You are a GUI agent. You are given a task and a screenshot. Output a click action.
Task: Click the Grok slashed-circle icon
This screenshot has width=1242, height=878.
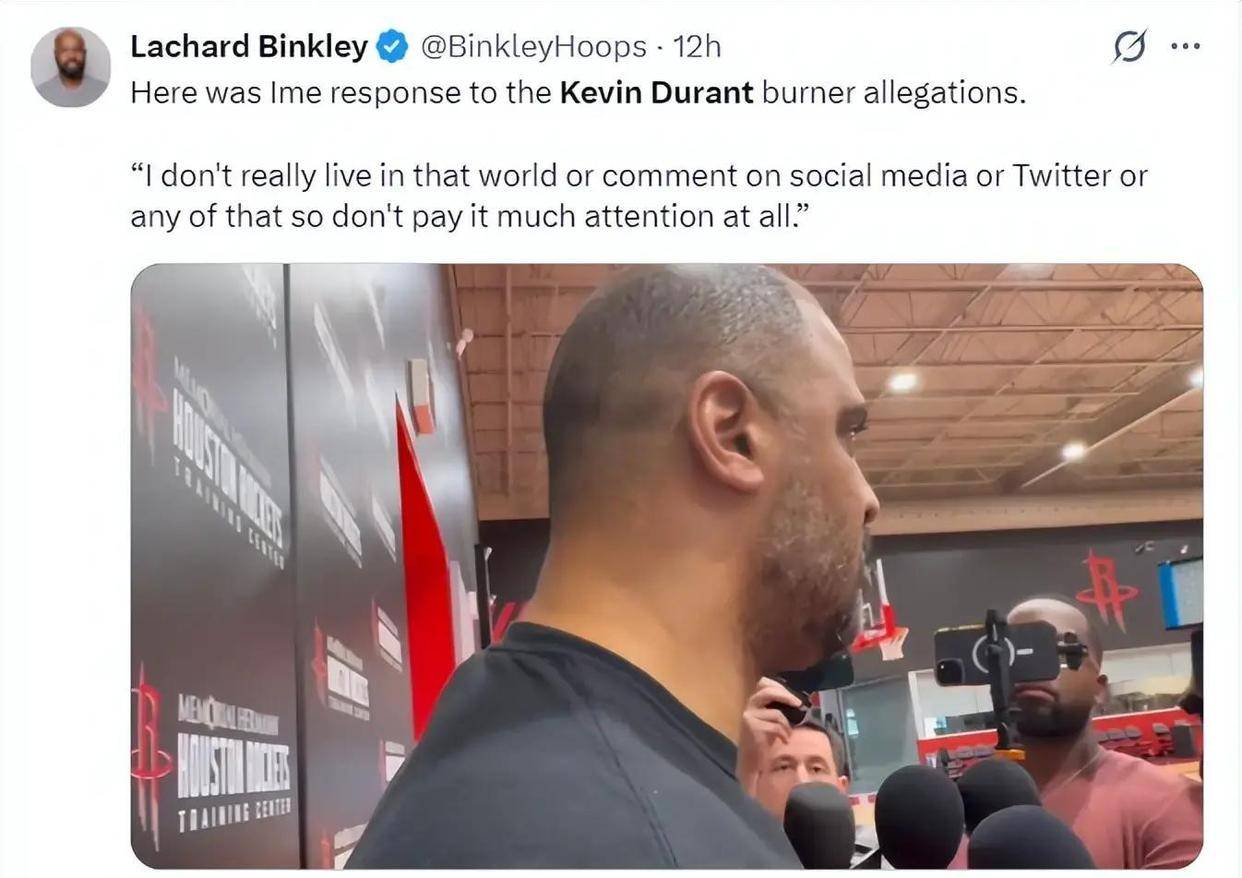[x=1129, y=47]
